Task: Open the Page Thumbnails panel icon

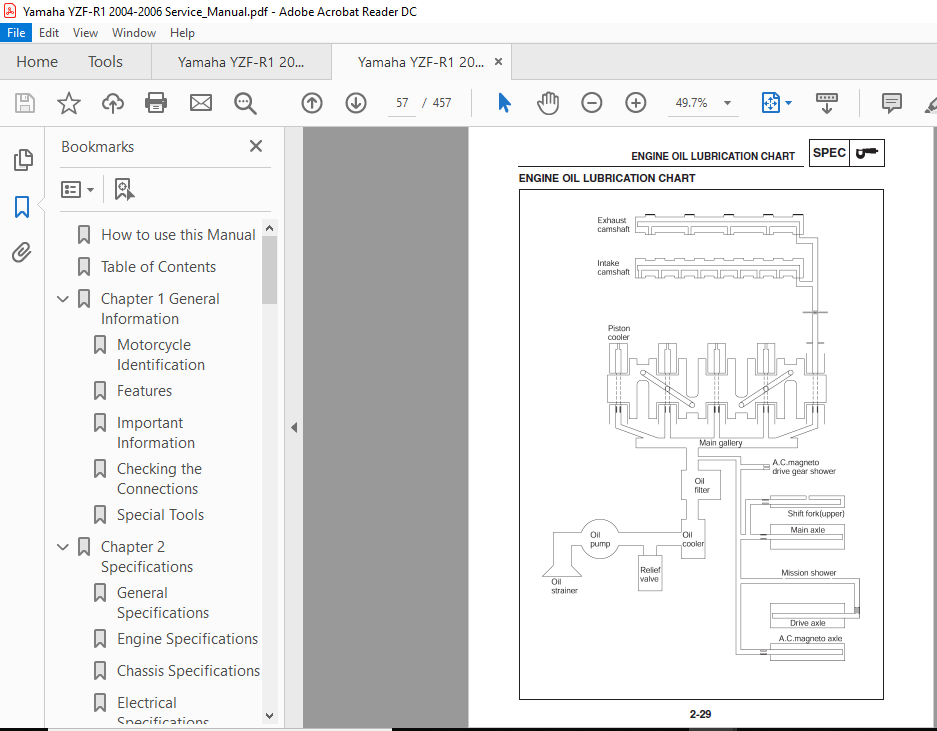Action: 23,160
